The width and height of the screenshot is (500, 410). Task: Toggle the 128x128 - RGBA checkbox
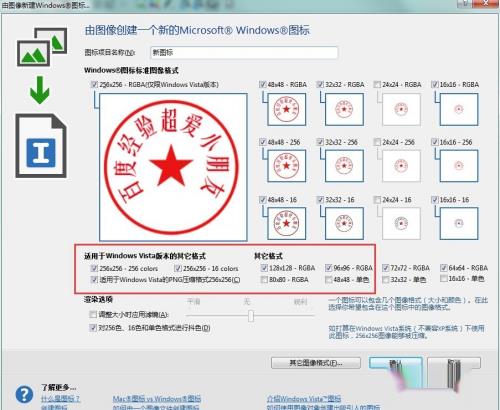[x=264, y=268]
